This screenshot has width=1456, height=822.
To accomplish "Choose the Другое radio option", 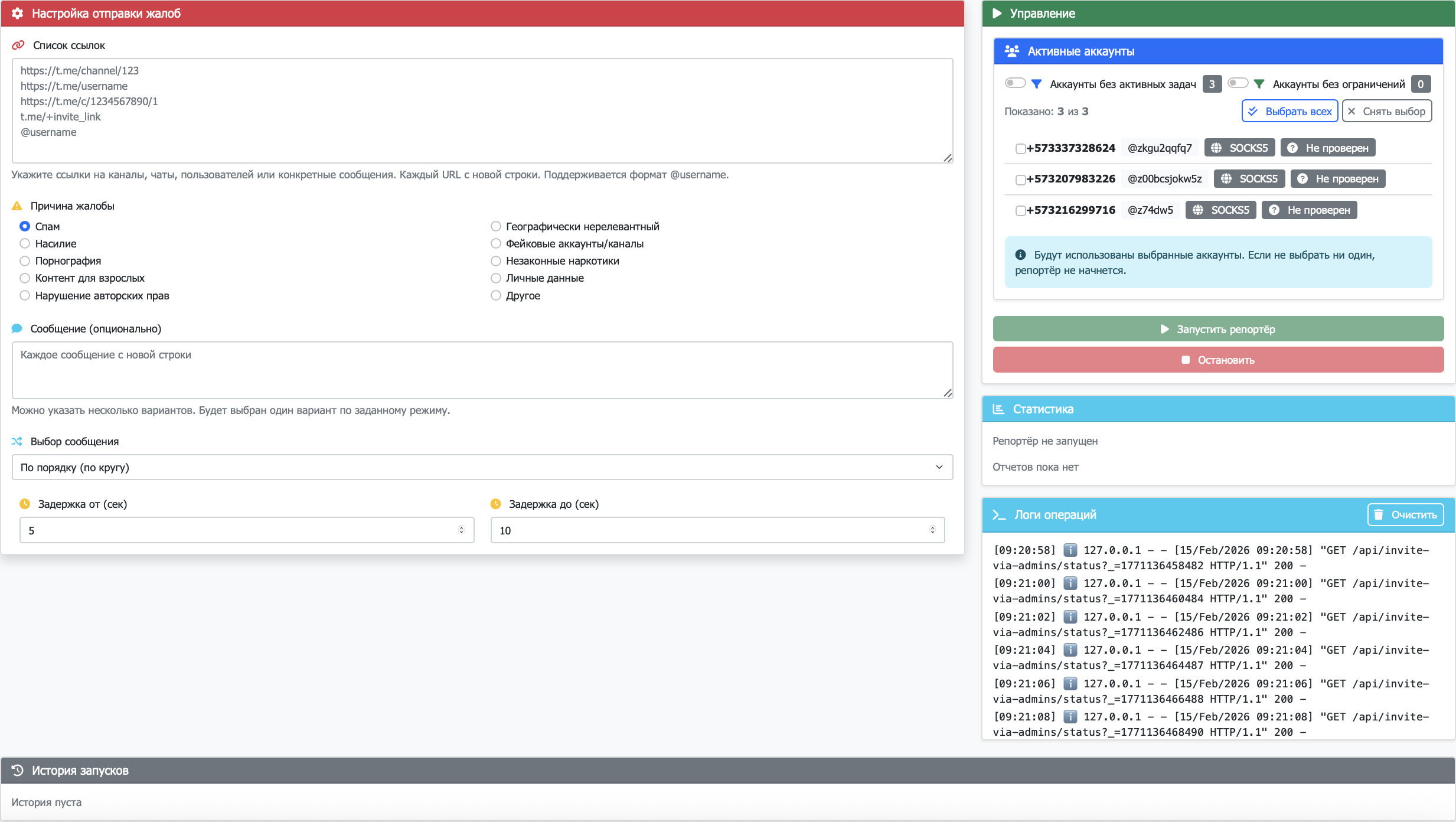I will (496, 295).
